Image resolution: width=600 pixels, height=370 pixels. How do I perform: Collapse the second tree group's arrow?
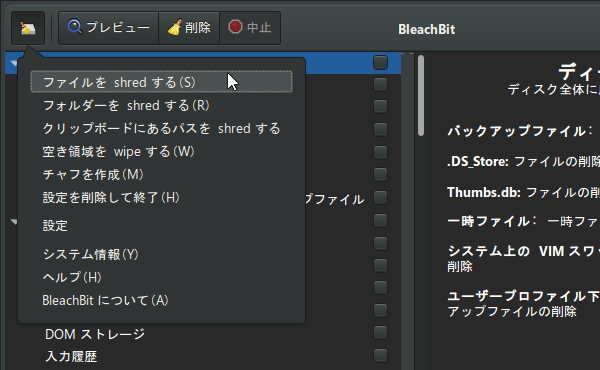pos(14,222)
